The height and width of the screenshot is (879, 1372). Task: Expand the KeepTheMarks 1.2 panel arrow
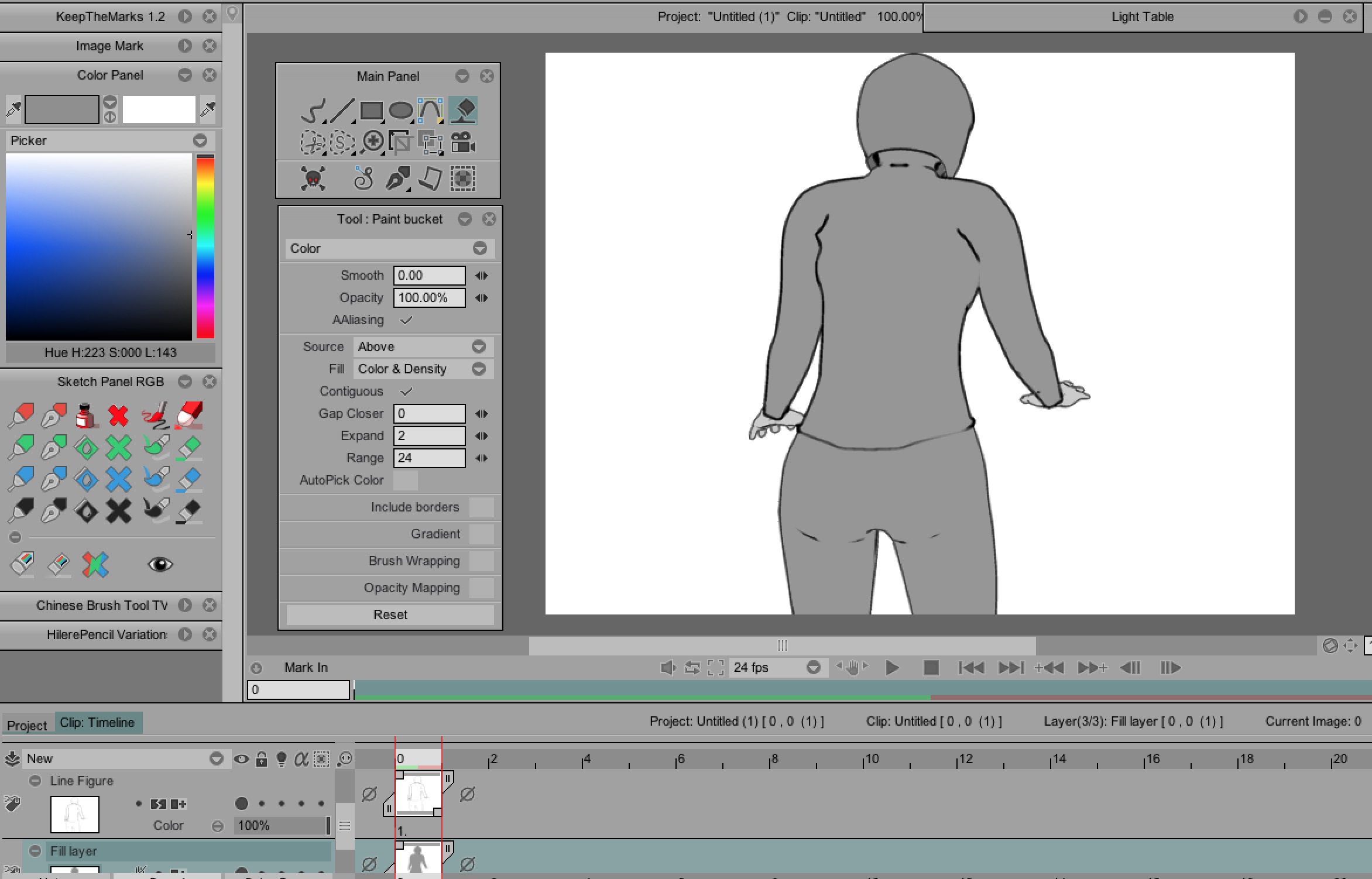(184, 16)
